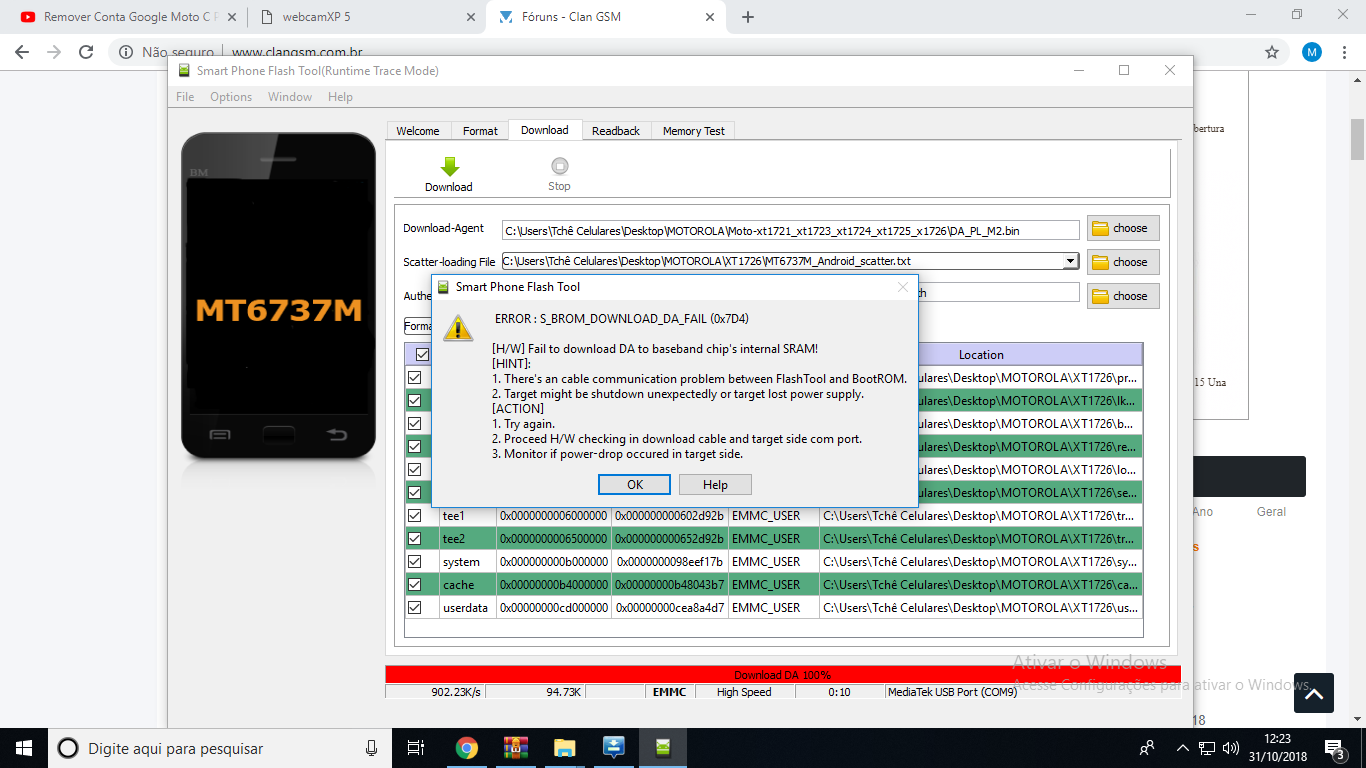Toggle checkbox of the row with location ending \re...
Image resolution: width=1366 pixels, height=768 pixels.
[x=414, y=446]
